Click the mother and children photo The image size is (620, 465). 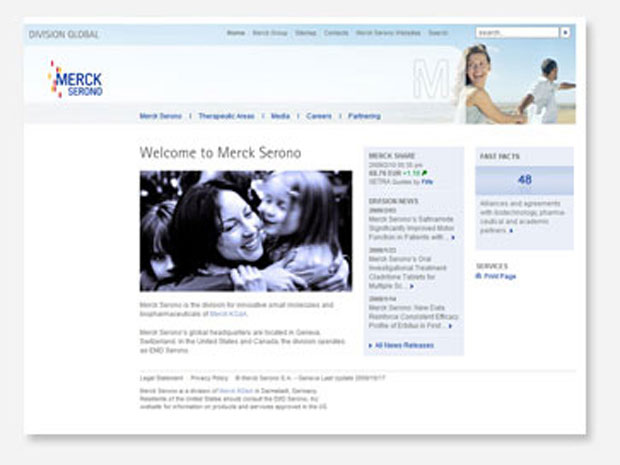point(245,230)
